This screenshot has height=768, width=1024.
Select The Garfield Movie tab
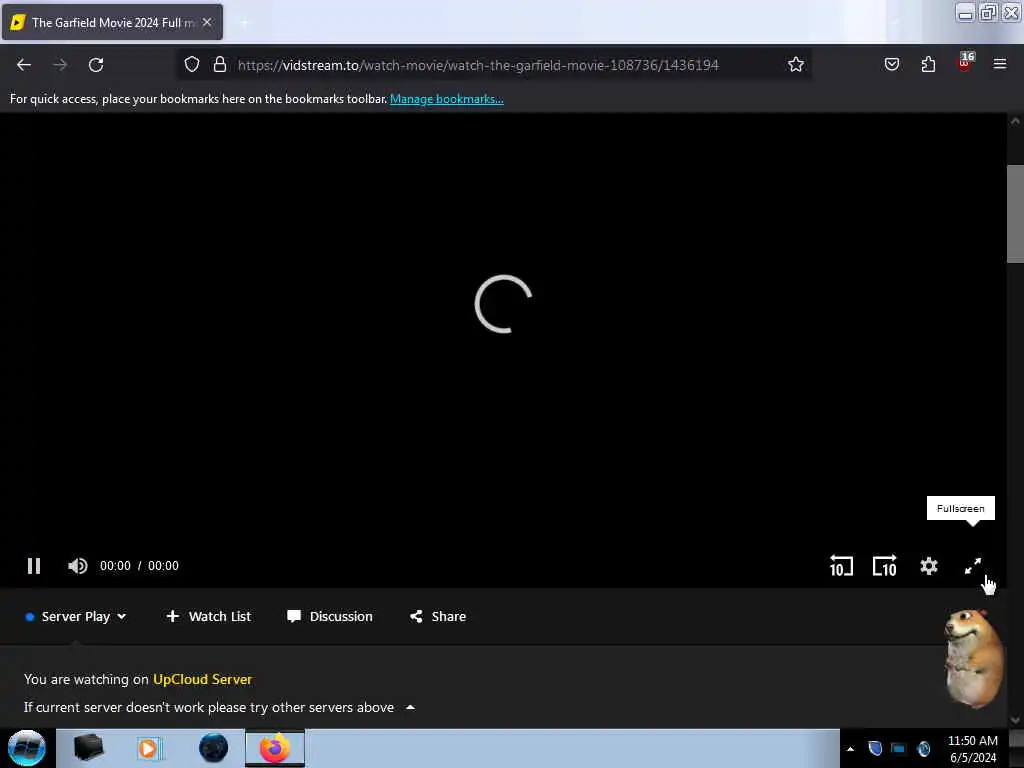pyautogui.click(x=112, y=22)
